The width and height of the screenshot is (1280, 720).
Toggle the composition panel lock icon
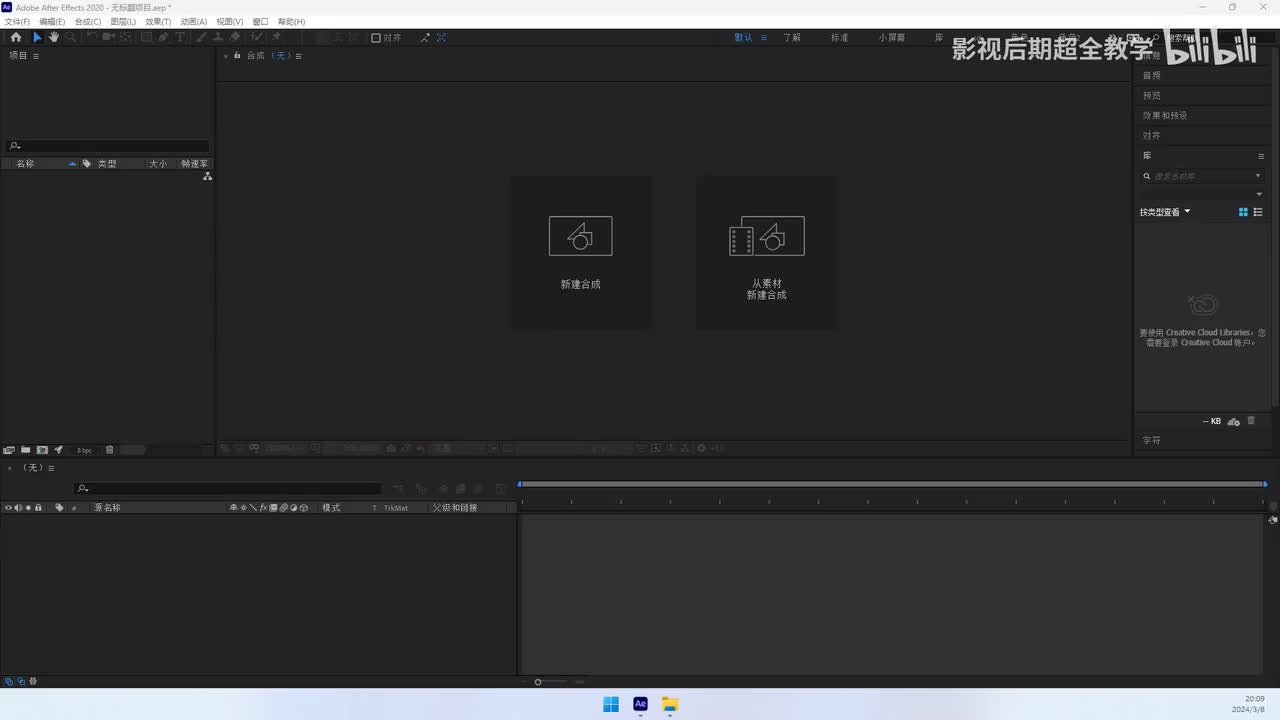[x=237, y=55]
